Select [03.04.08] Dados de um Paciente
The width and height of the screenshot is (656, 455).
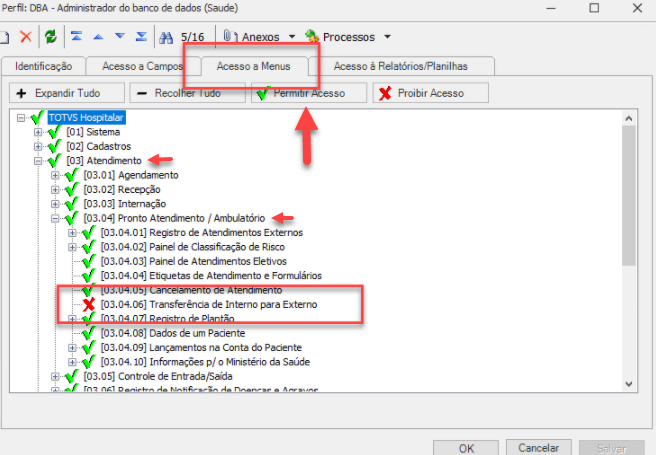173,333
